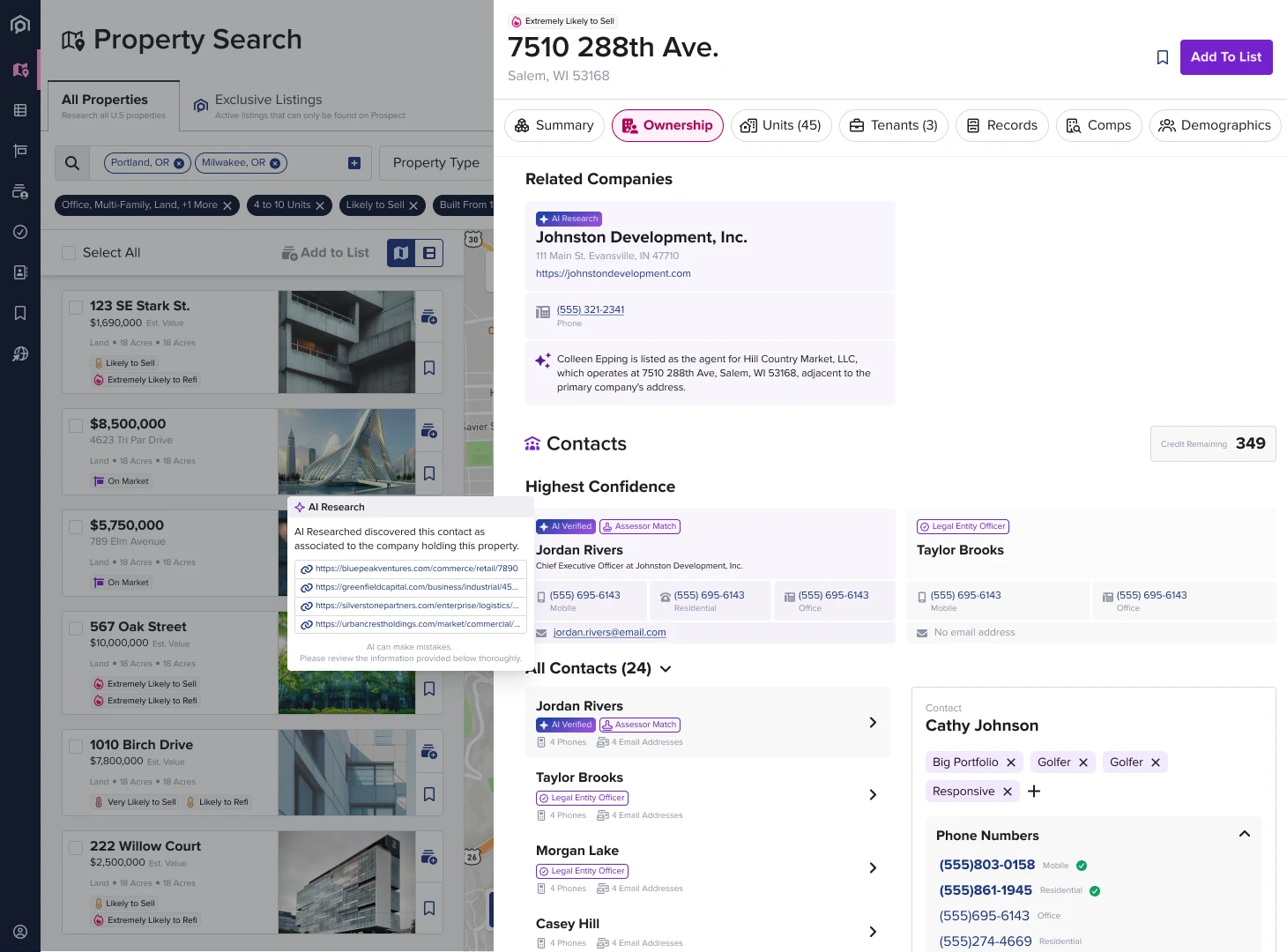This screenshot has width=1287, height=952.
Task: Tick the 567 Oak Street checkbox
Action: coord(76,628)
